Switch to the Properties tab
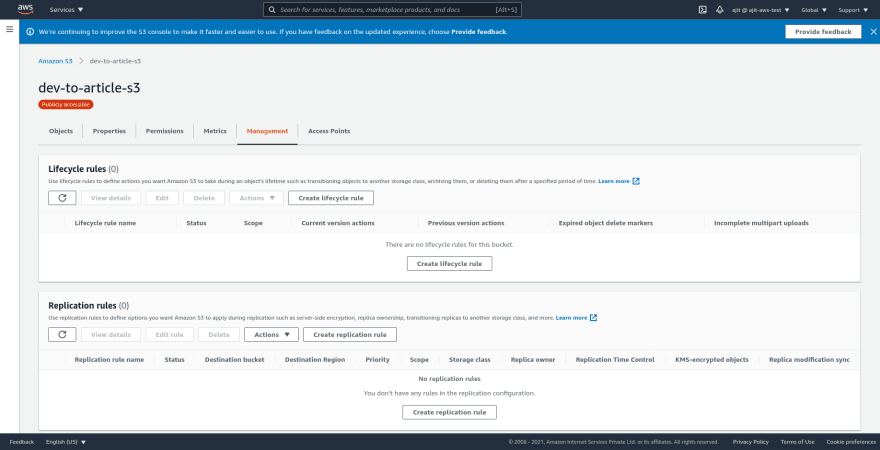Image resolution: width=880 pixels, height=450 pixels. coord(109,131)
